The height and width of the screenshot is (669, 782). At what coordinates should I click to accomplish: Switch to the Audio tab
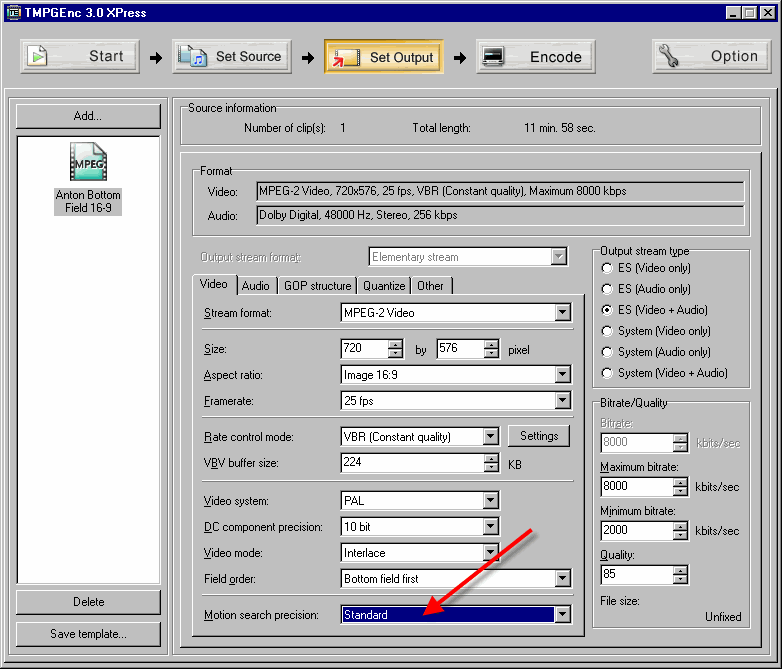coord(256,286)
